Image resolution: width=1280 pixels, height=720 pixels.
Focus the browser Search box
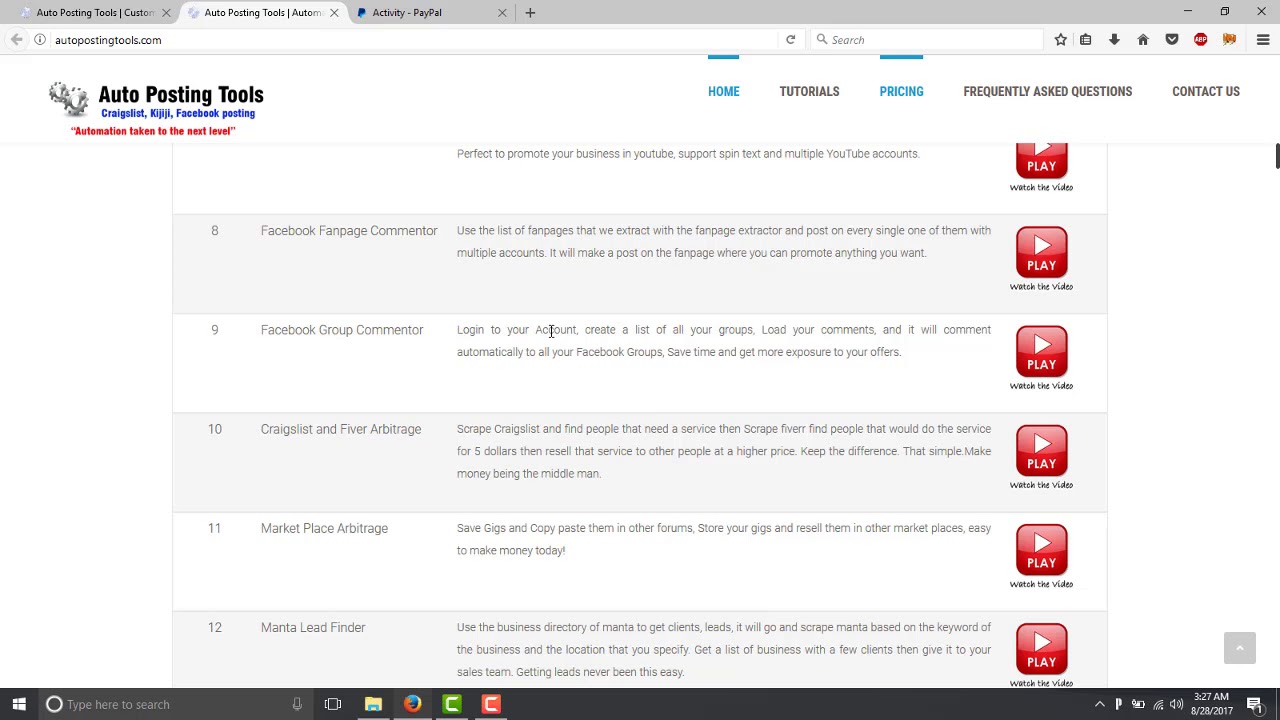point(925,40)
